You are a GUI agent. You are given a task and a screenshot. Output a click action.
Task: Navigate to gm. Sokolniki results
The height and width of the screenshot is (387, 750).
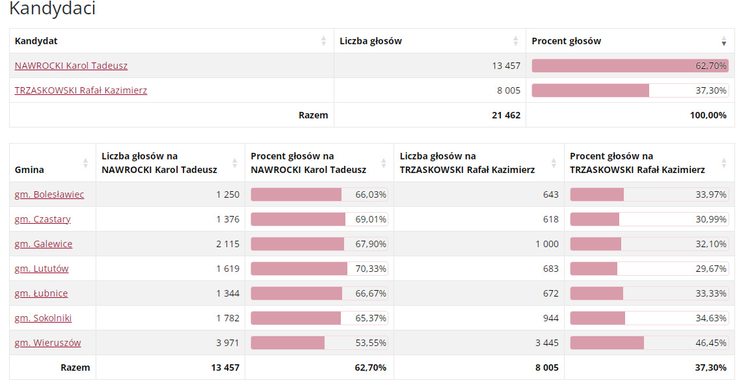click(43, 318)
